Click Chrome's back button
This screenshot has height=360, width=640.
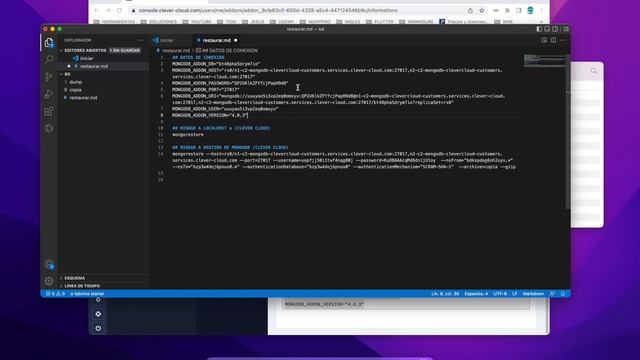(x=96, y=11)
